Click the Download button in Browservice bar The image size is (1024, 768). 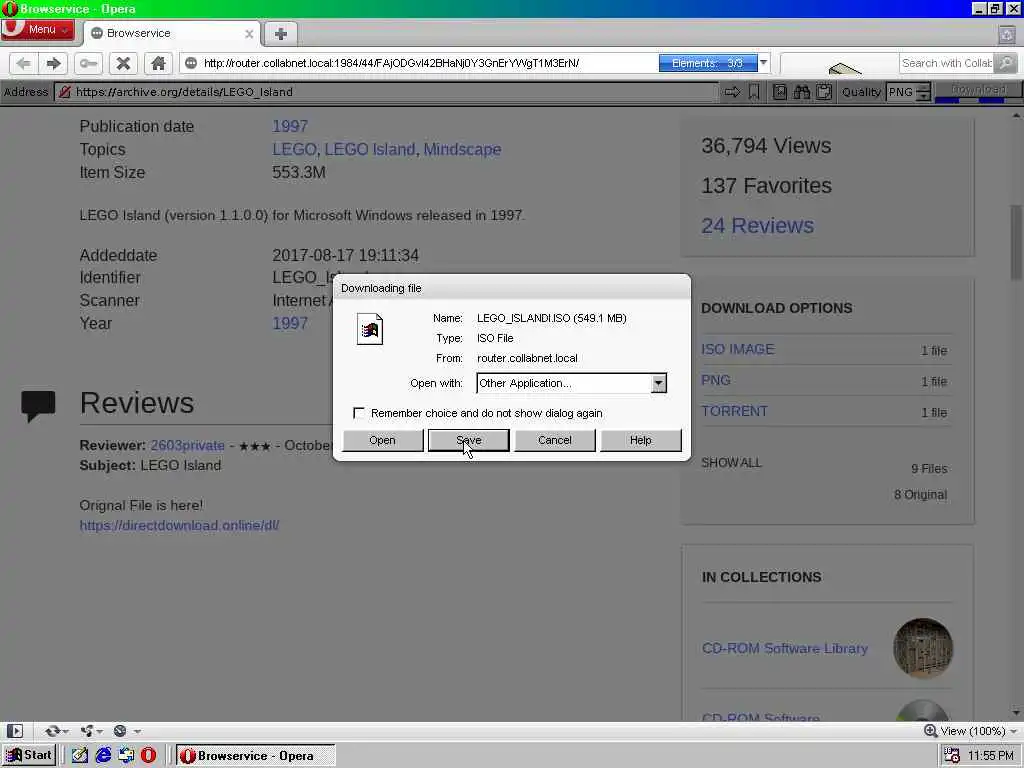click(x=978, y=90)
